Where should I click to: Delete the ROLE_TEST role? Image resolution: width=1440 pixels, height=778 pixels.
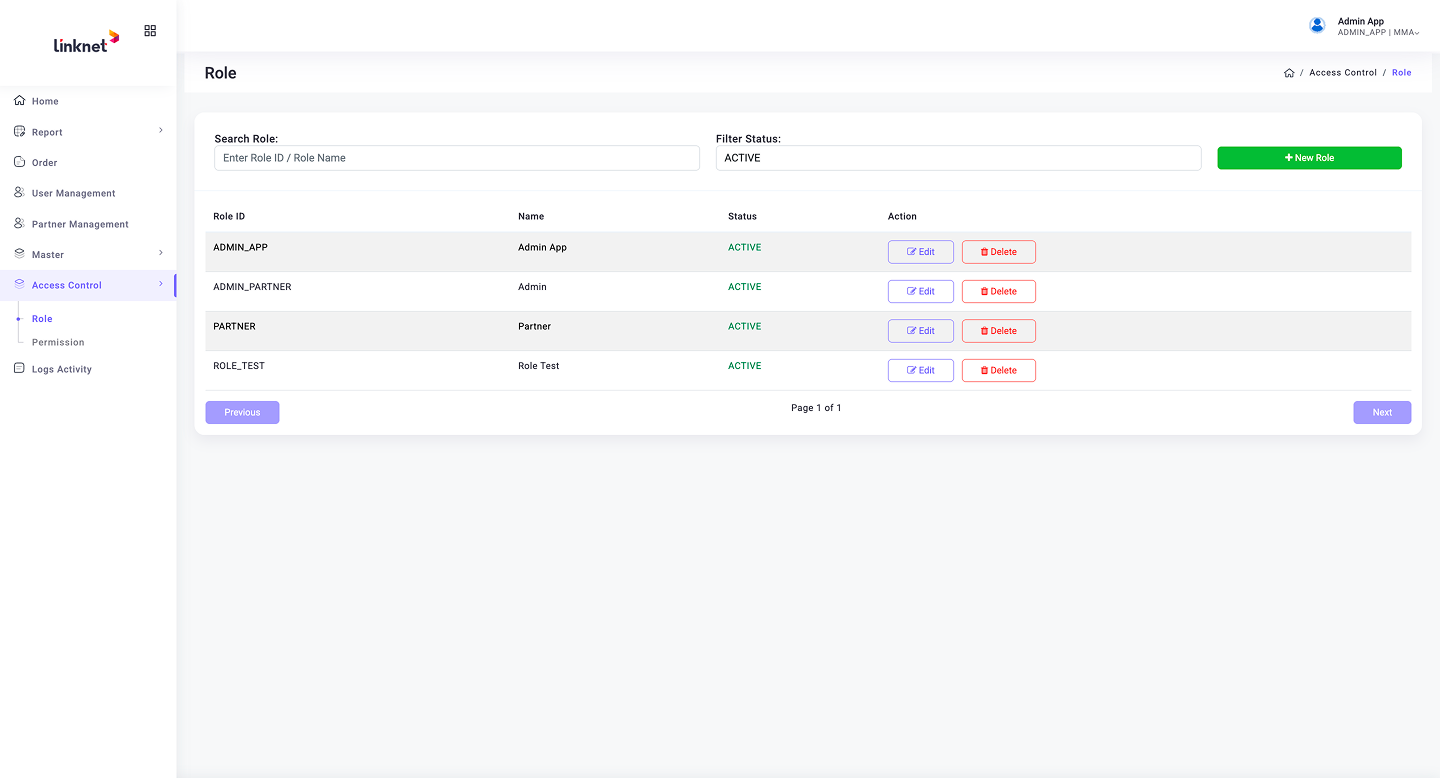pyautogui.click(x=999, y=370)
